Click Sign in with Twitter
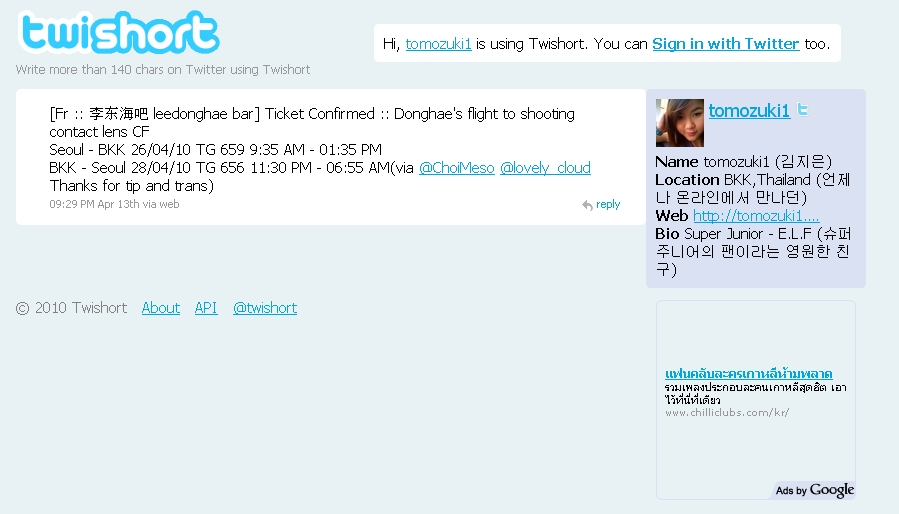 point(725,44)
